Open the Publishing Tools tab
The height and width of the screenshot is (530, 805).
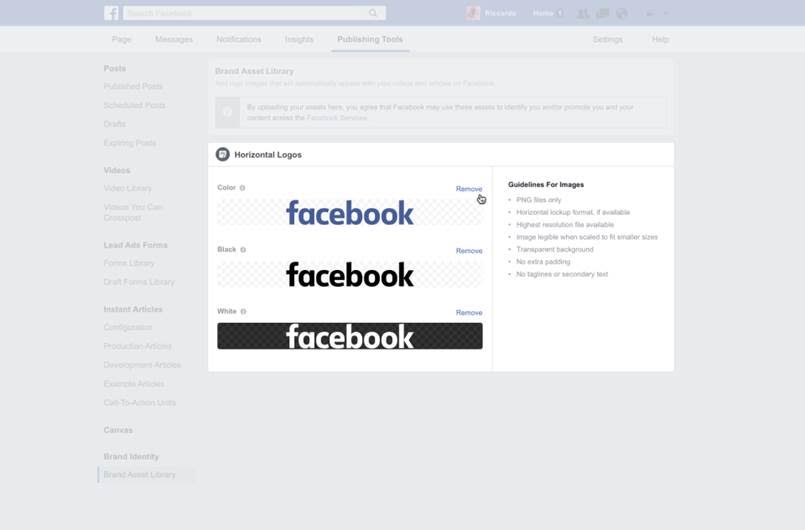[370, 40]
